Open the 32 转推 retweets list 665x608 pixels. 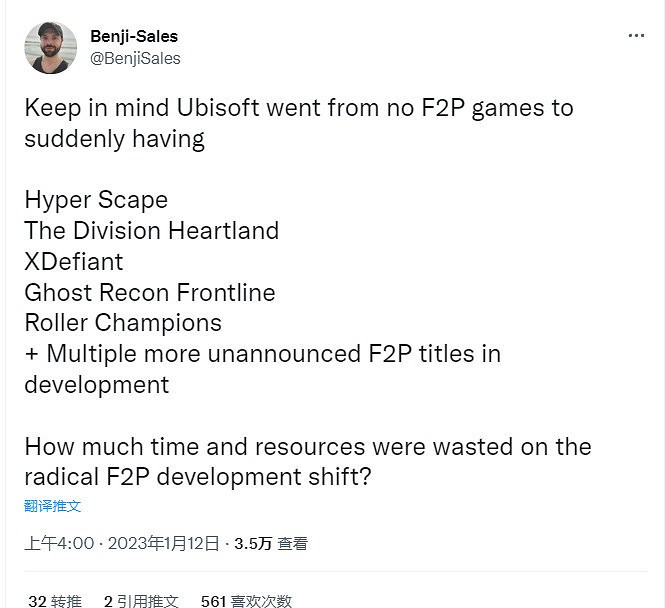(55, 600)
